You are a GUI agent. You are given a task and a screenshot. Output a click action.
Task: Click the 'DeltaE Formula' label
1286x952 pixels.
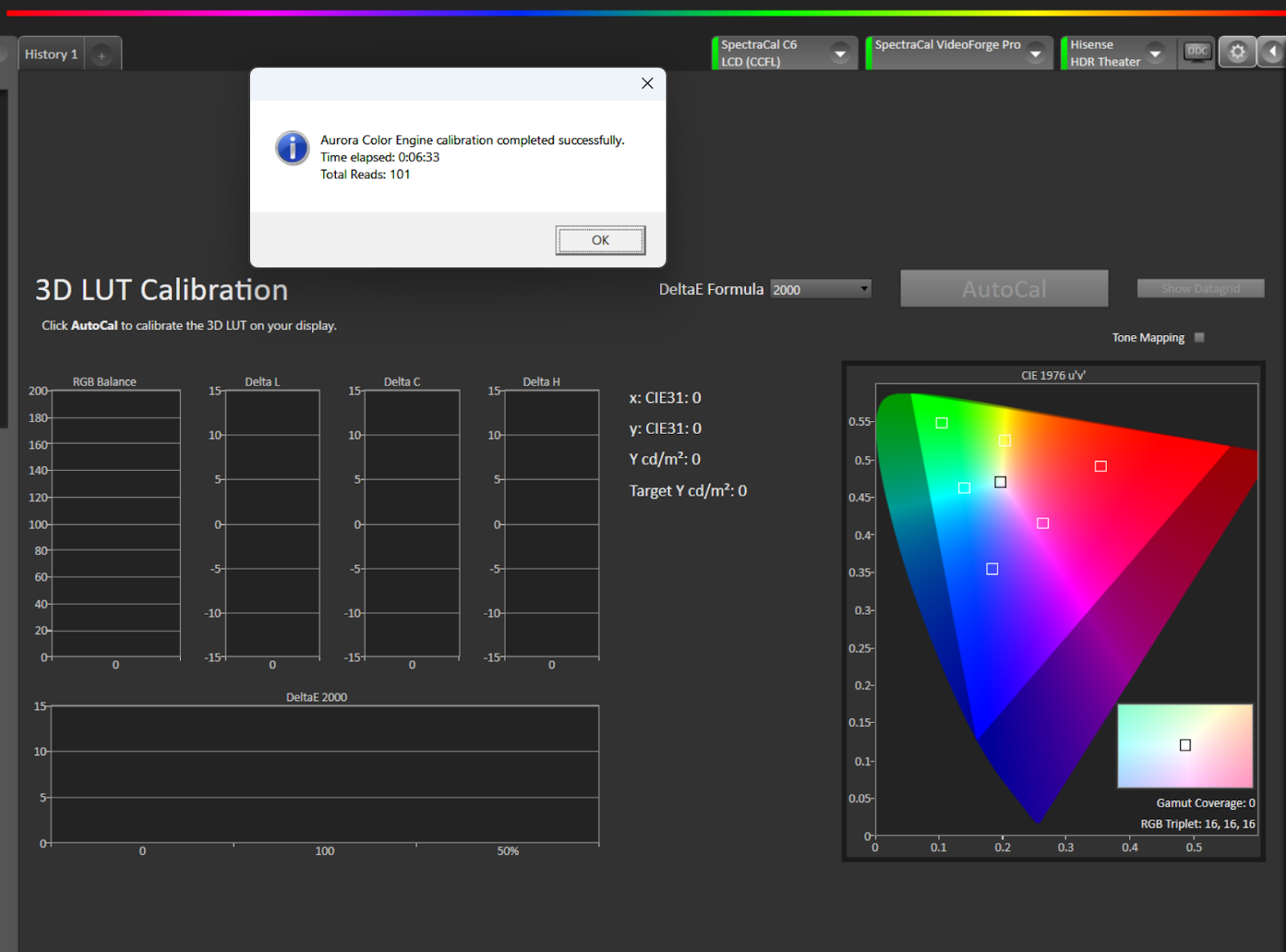click(711, 289)
